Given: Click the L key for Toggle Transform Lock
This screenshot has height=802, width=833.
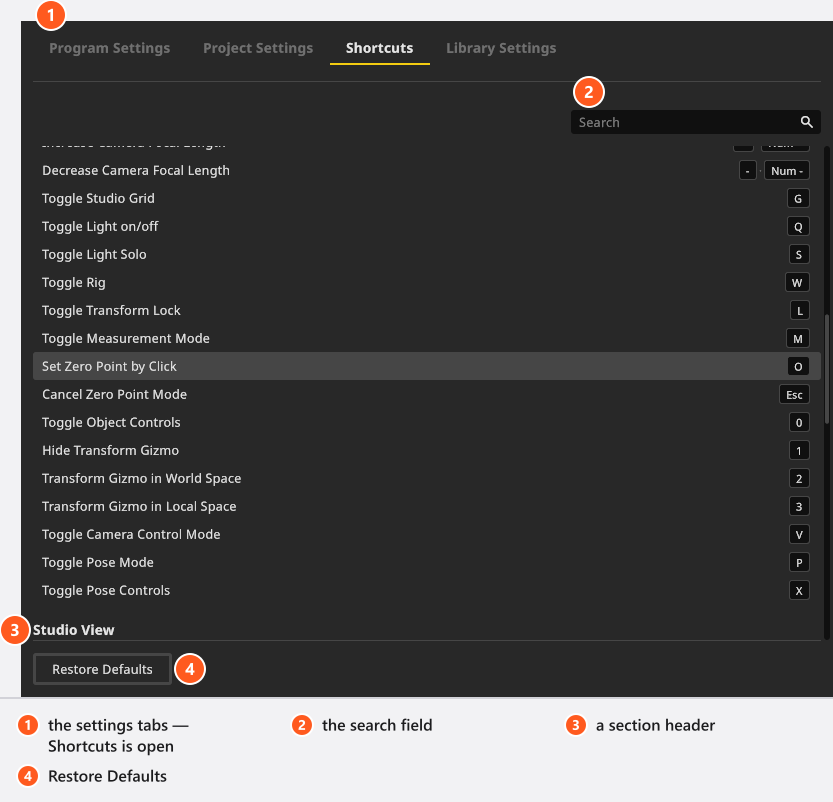Looking at the screenshot, I should pyautogui.click(x=800, y=311).
